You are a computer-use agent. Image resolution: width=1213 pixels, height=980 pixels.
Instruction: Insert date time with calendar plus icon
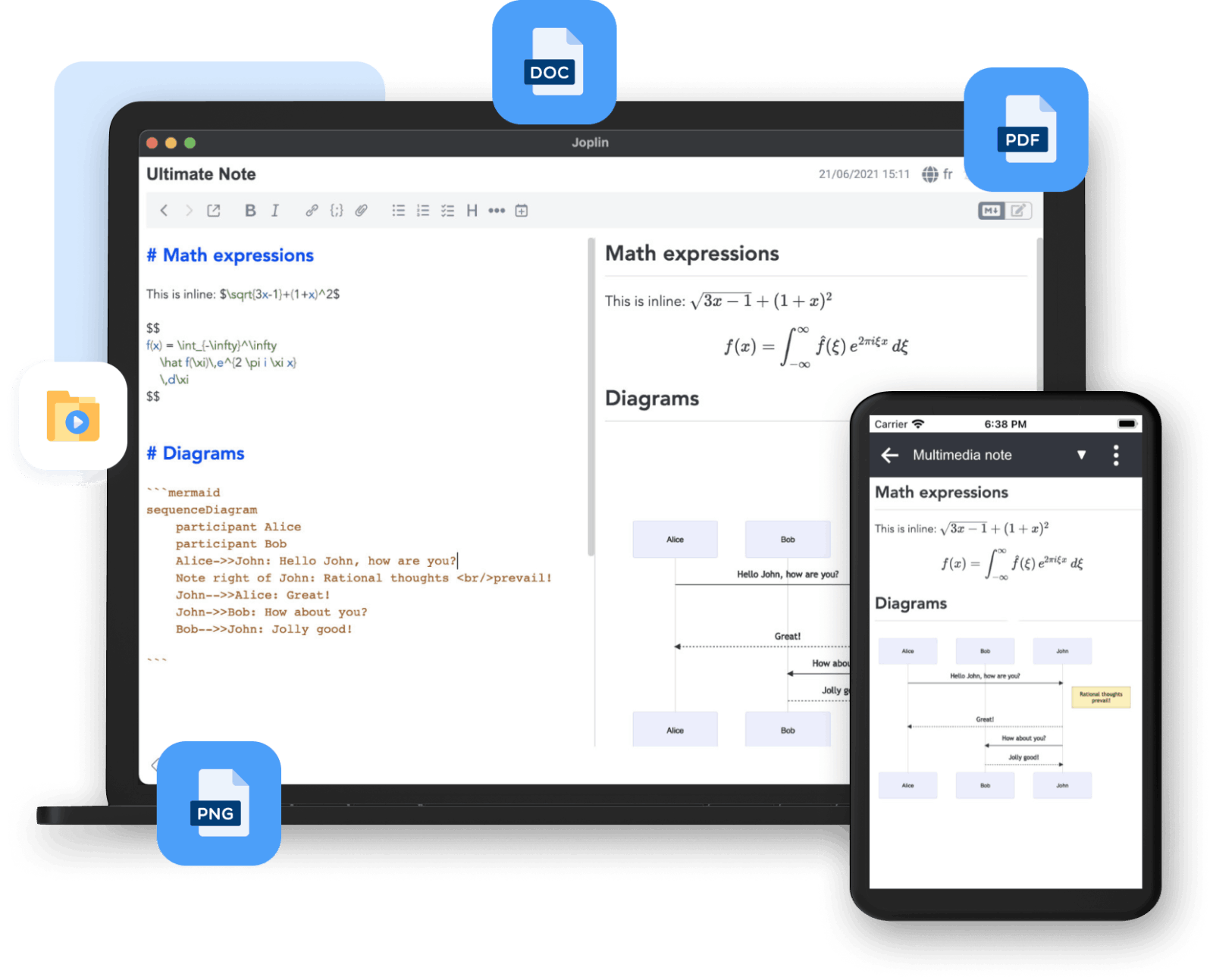[x=522, y=211]
